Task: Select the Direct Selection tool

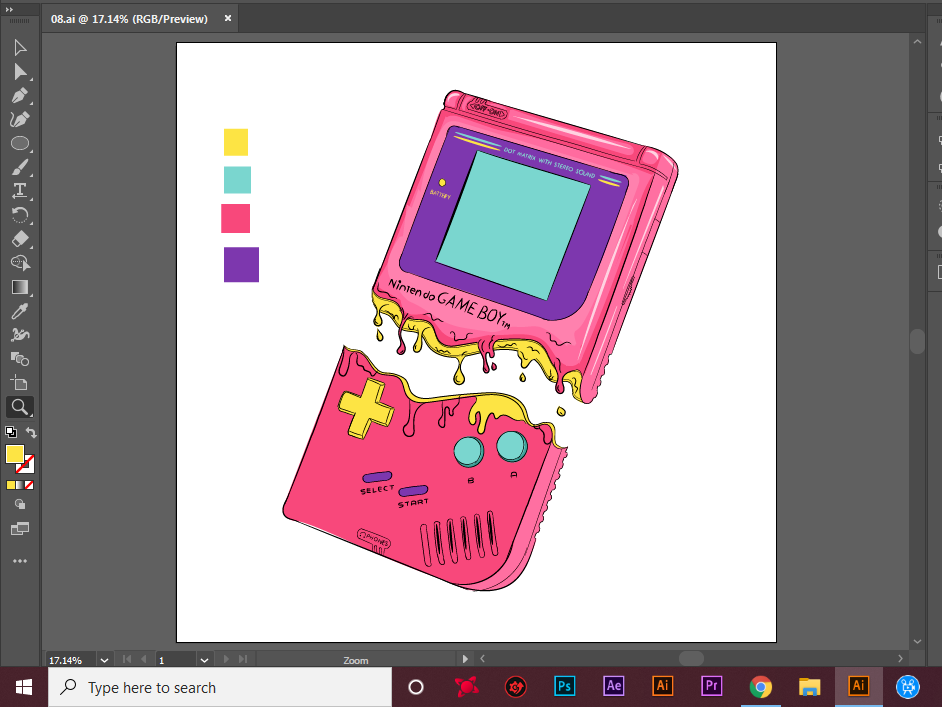Action: 20,71
